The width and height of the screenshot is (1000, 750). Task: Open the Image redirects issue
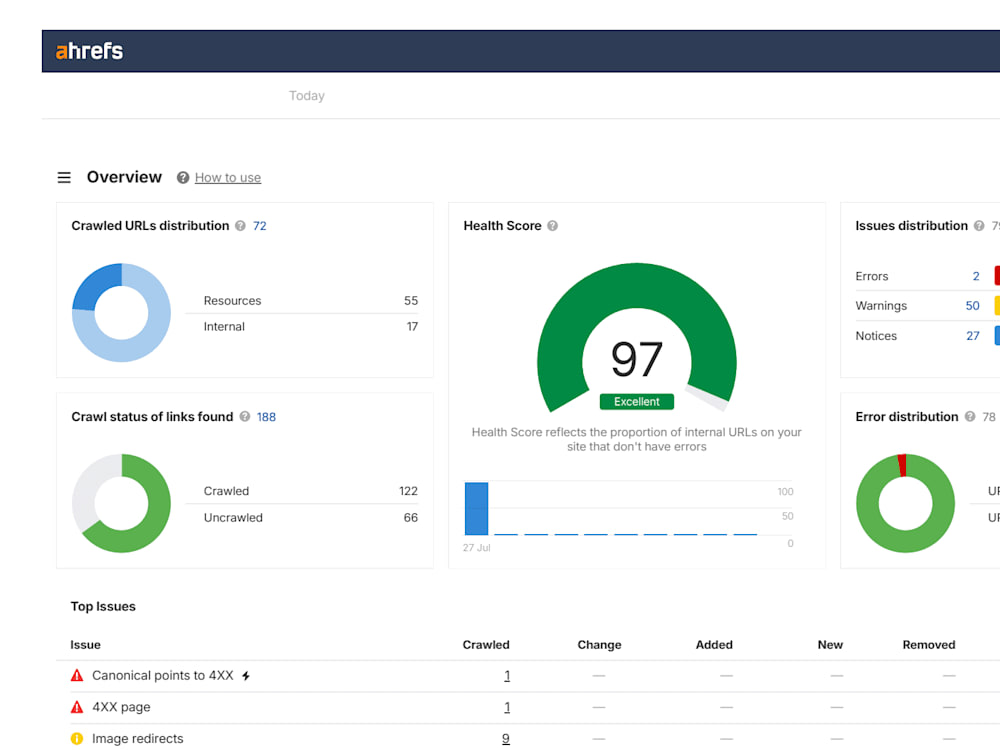click(138, 739)
